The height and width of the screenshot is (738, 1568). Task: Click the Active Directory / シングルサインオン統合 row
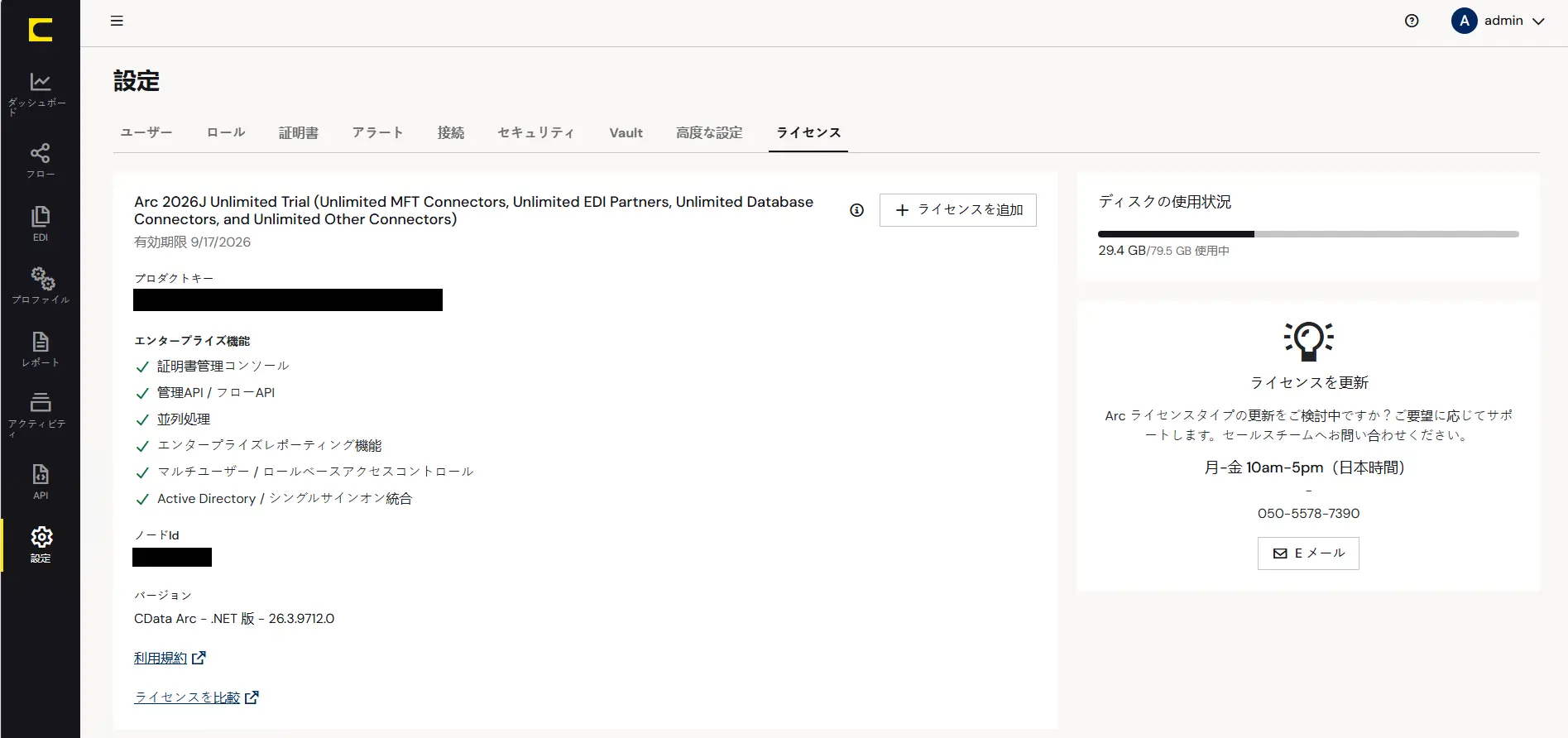[274, 498]
